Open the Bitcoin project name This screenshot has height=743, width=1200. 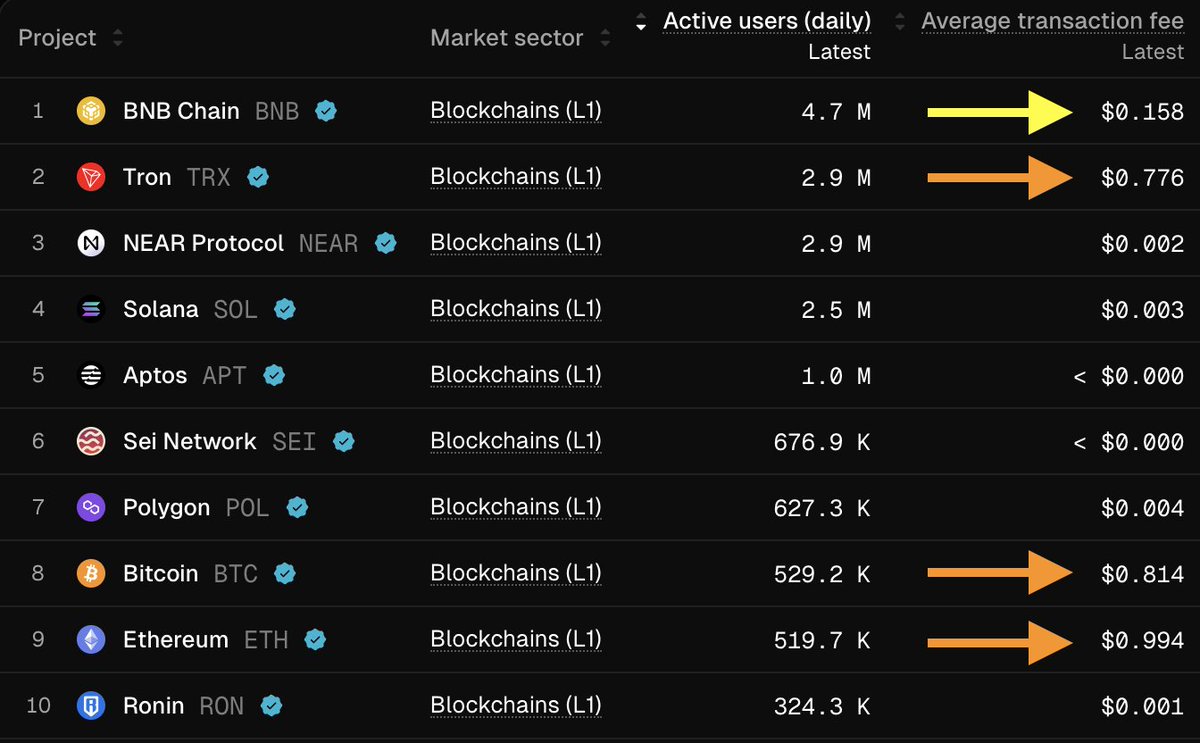[x=160, y=573]
